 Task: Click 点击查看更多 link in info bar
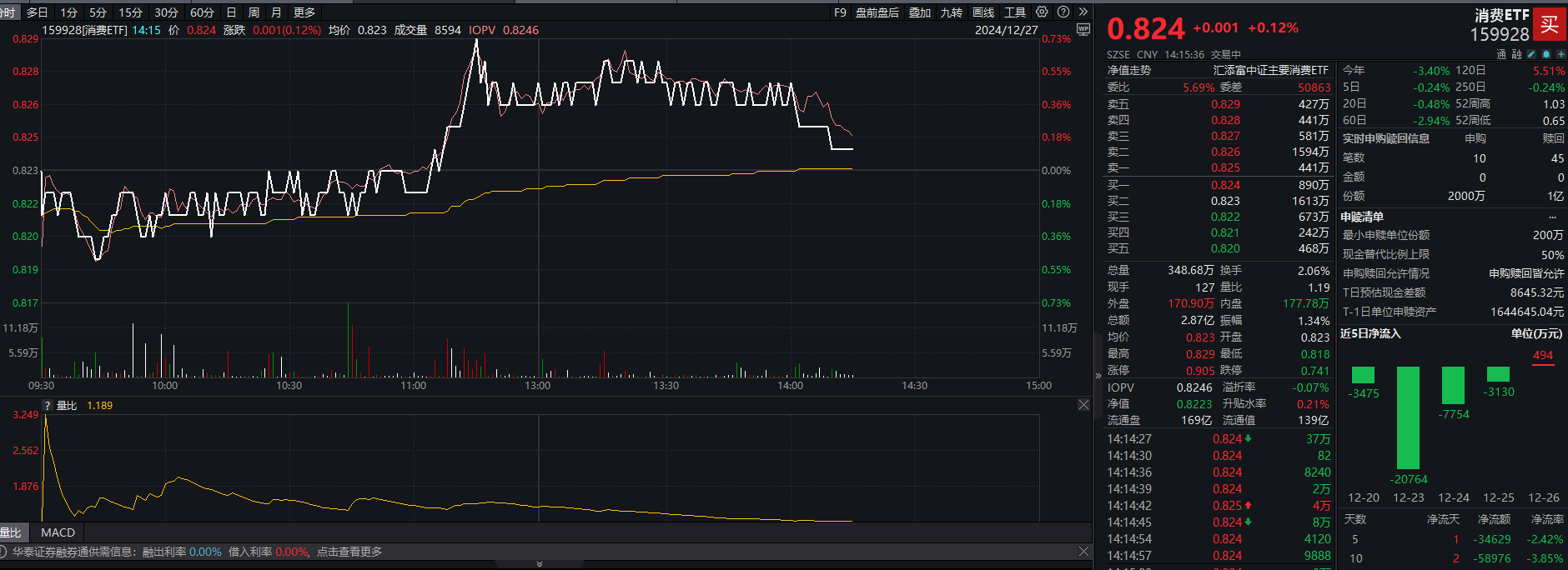coord(349,552)
